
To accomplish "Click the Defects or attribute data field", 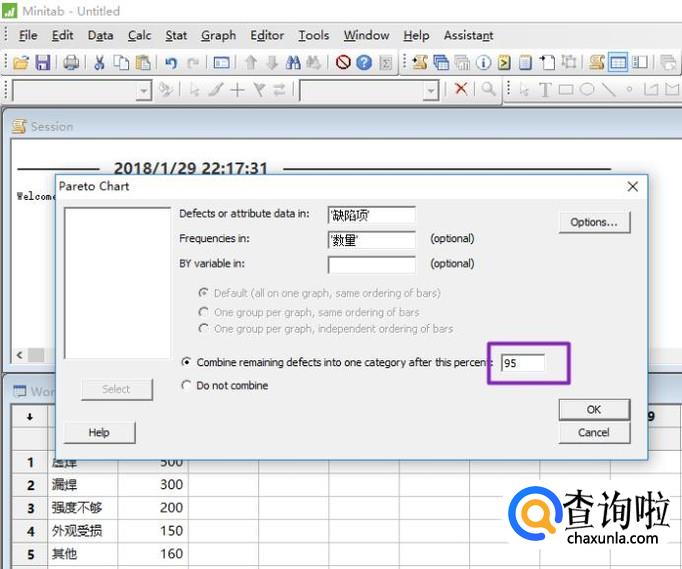I will [x=371, y=215].
